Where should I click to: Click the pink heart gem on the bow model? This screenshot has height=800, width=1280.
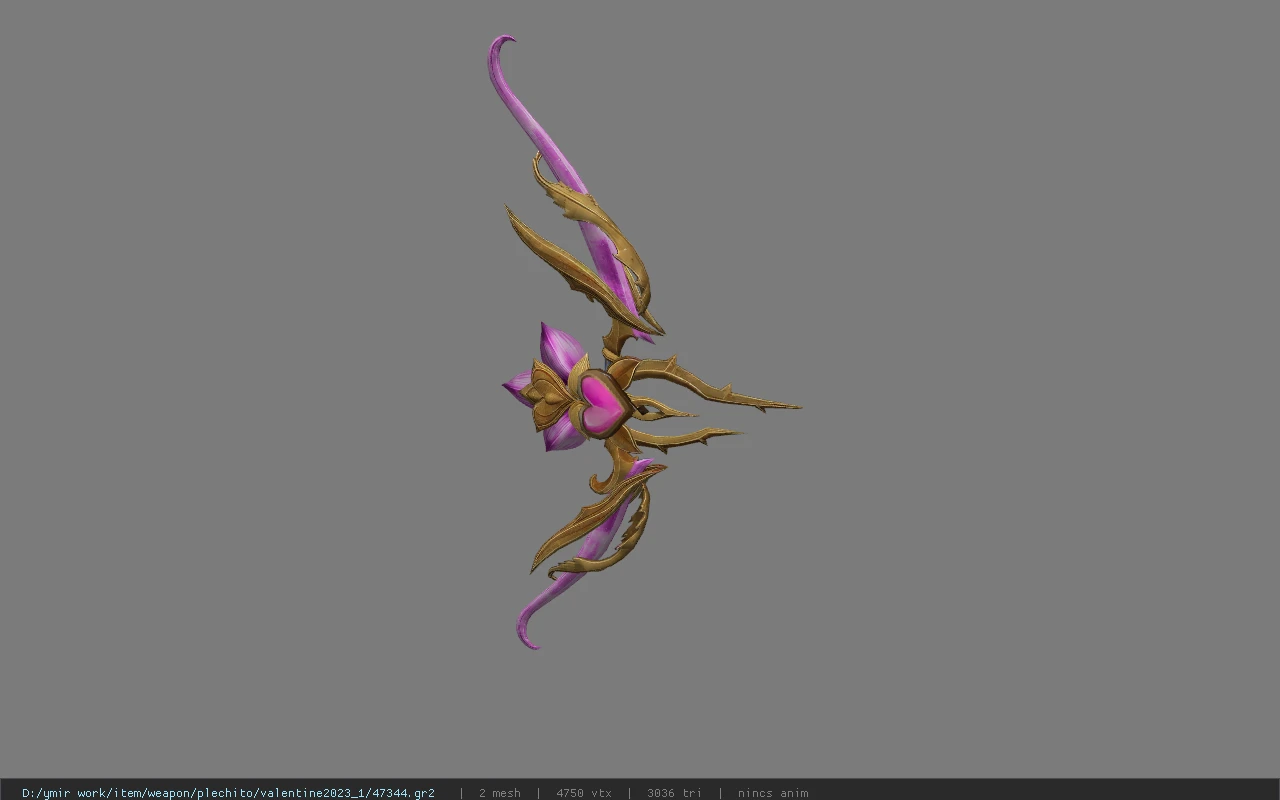601,404
